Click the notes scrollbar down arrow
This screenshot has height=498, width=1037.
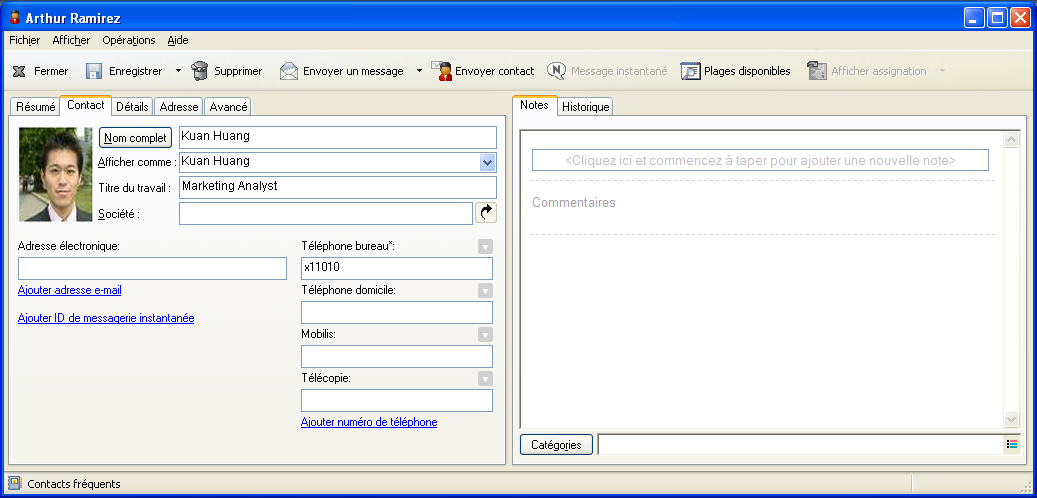[1012, 419]
